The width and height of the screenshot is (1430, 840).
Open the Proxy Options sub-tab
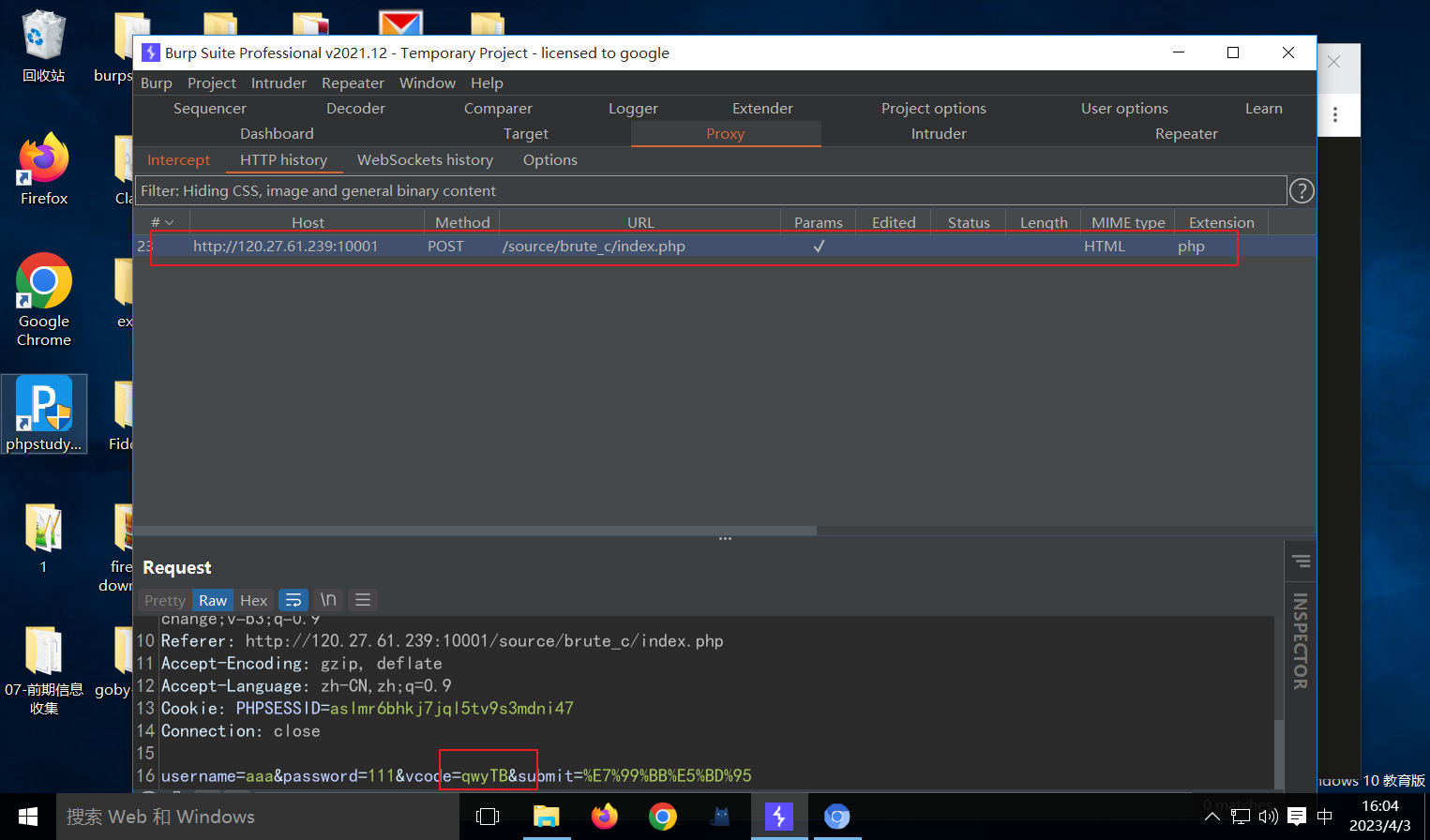pyautogui.click(x=550, y=160)
